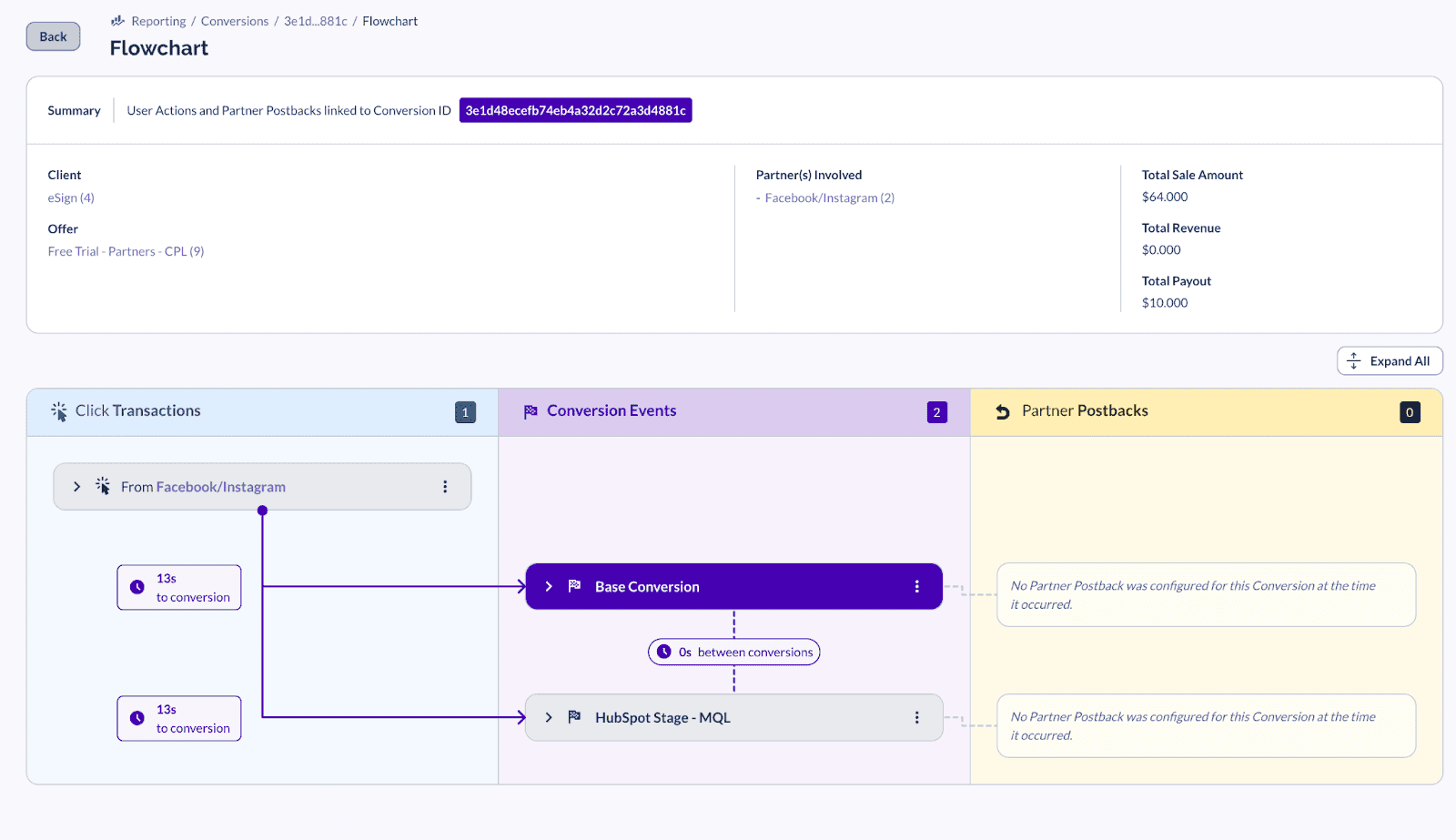The width and height of the screenshot is (1456, 840).
Task: Open the kebab menu on Base Conversion
Action: point(916,586)
